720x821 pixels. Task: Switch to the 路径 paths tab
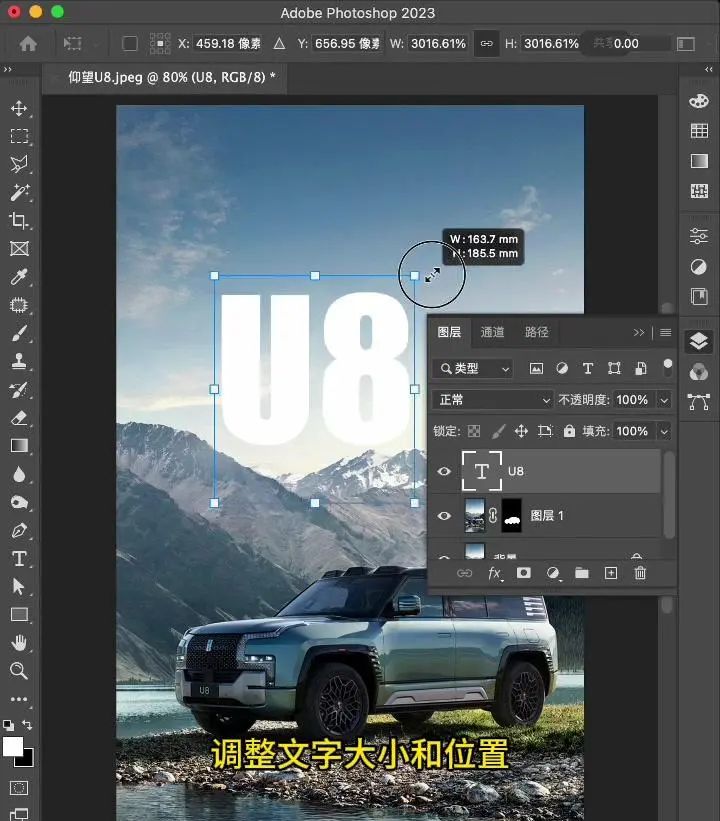pos(537,332)
